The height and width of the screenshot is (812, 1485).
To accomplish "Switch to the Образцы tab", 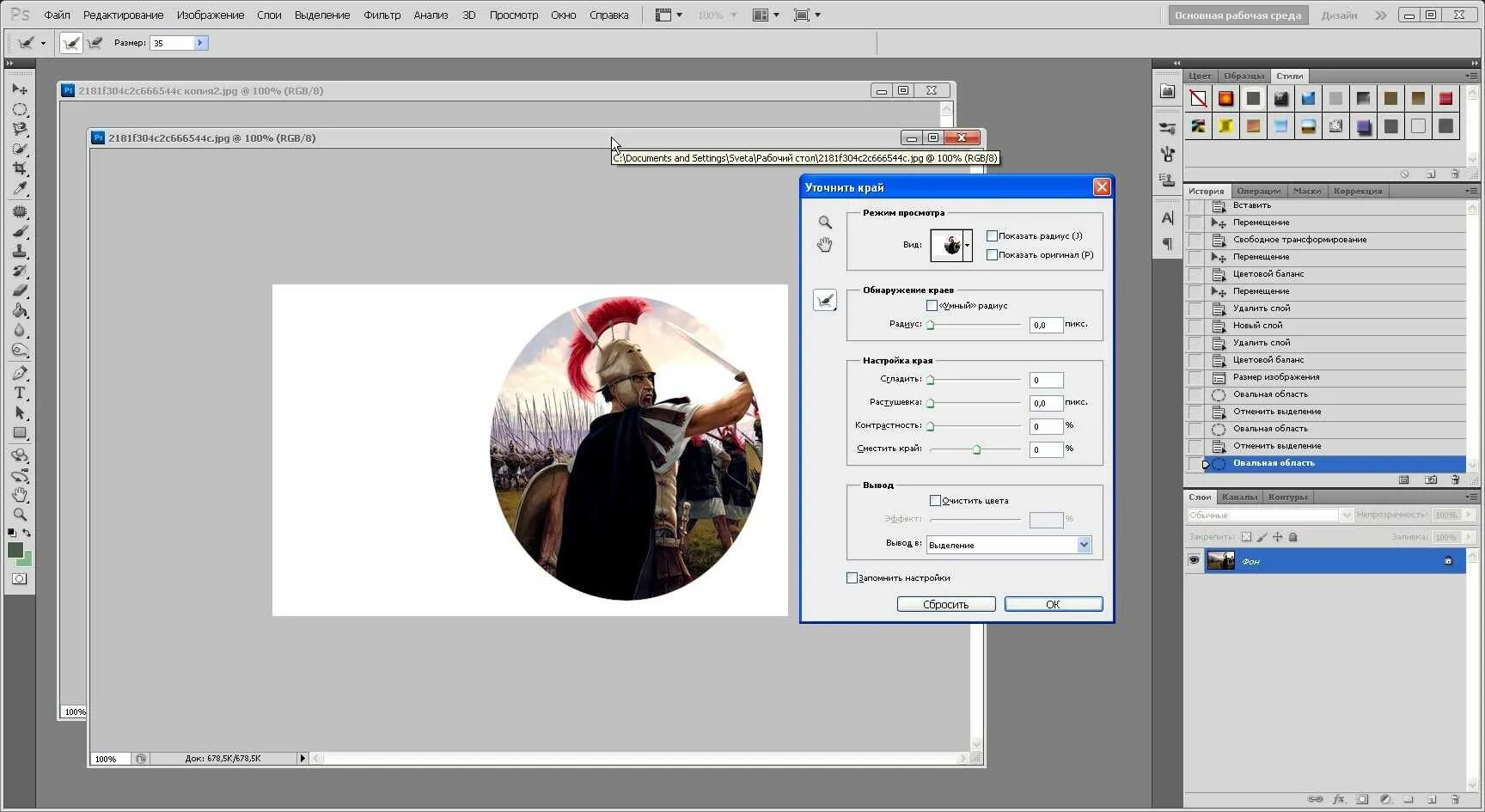I will [1244, 76].
